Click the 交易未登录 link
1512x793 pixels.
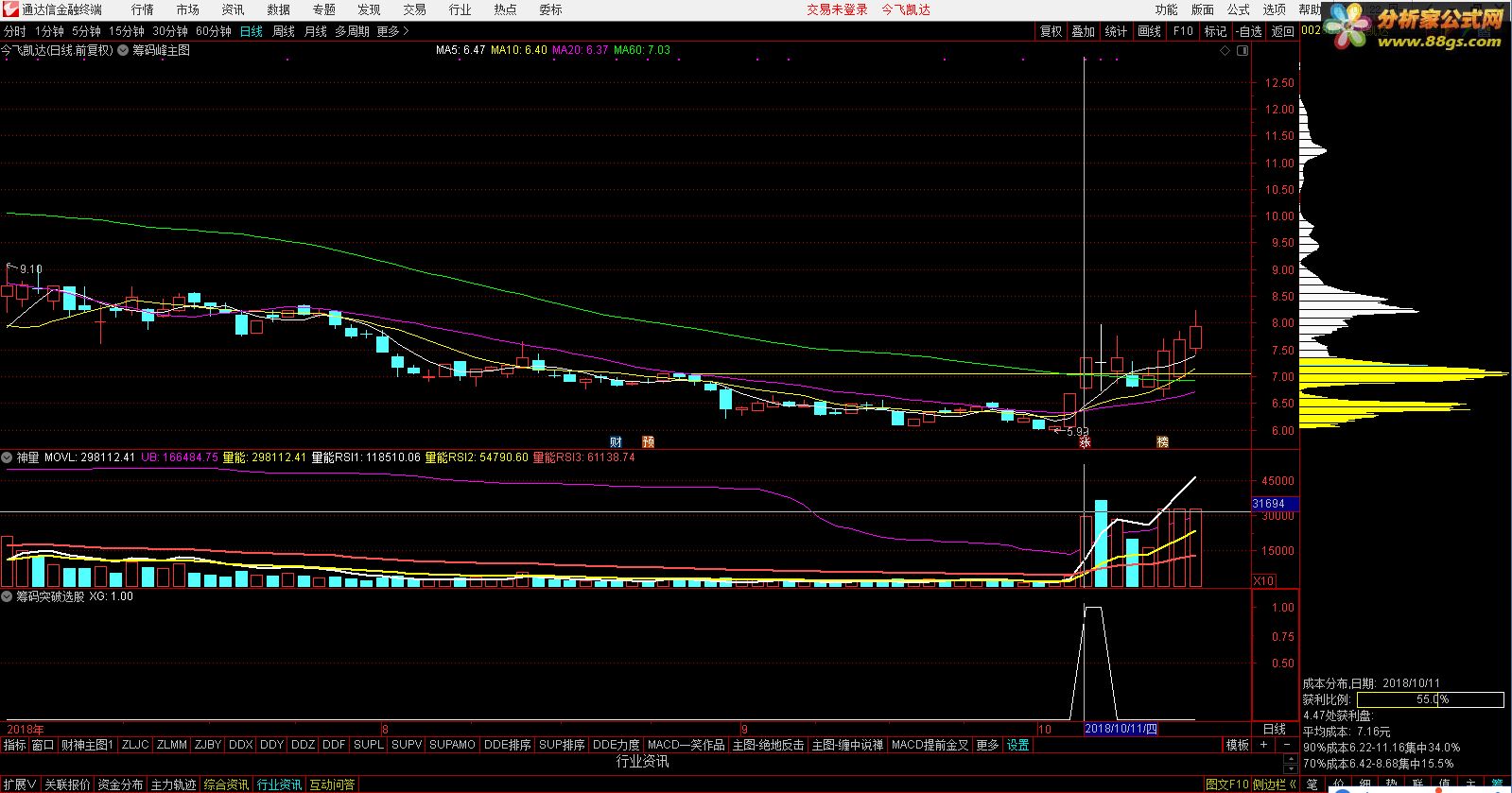coord(837,9)
